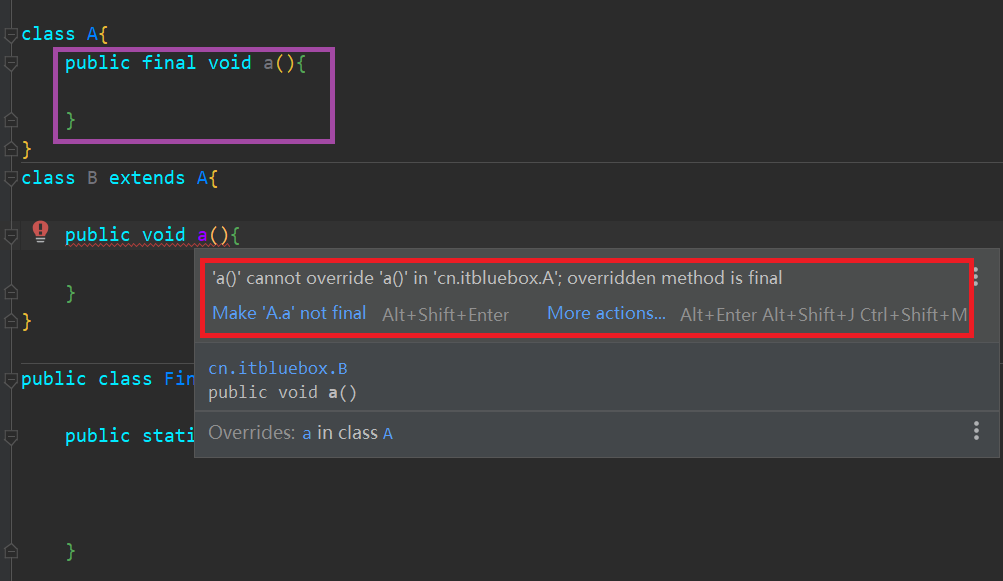Collapse class B extends A fold marker

[11, 178]
